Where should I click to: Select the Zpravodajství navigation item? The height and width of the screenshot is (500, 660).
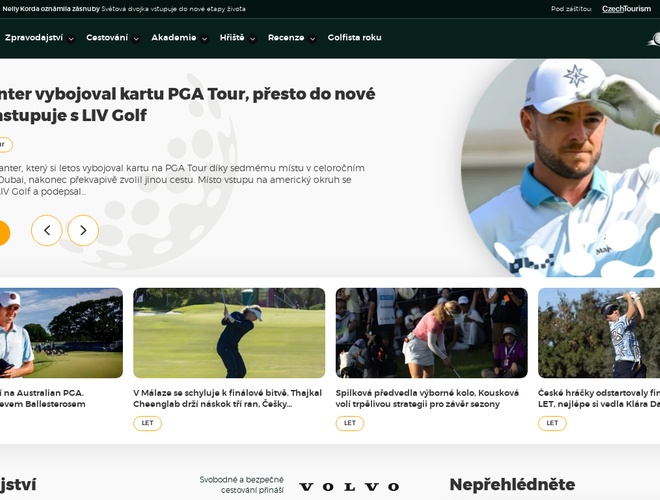[34, 37]
